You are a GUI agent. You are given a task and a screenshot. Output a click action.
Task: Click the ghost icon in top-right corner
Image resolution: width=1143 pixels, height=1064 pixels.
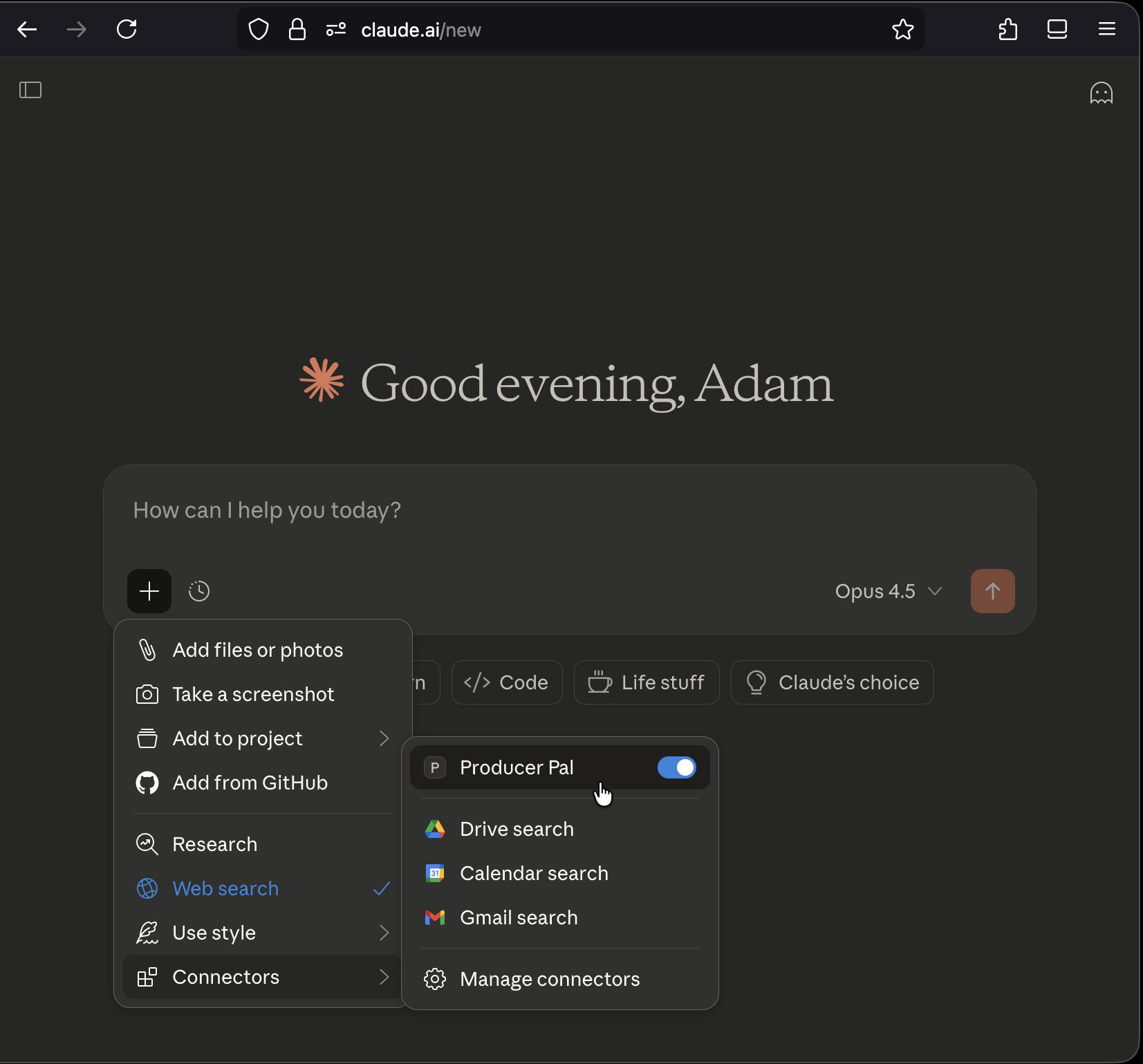tap(1102, 92)
